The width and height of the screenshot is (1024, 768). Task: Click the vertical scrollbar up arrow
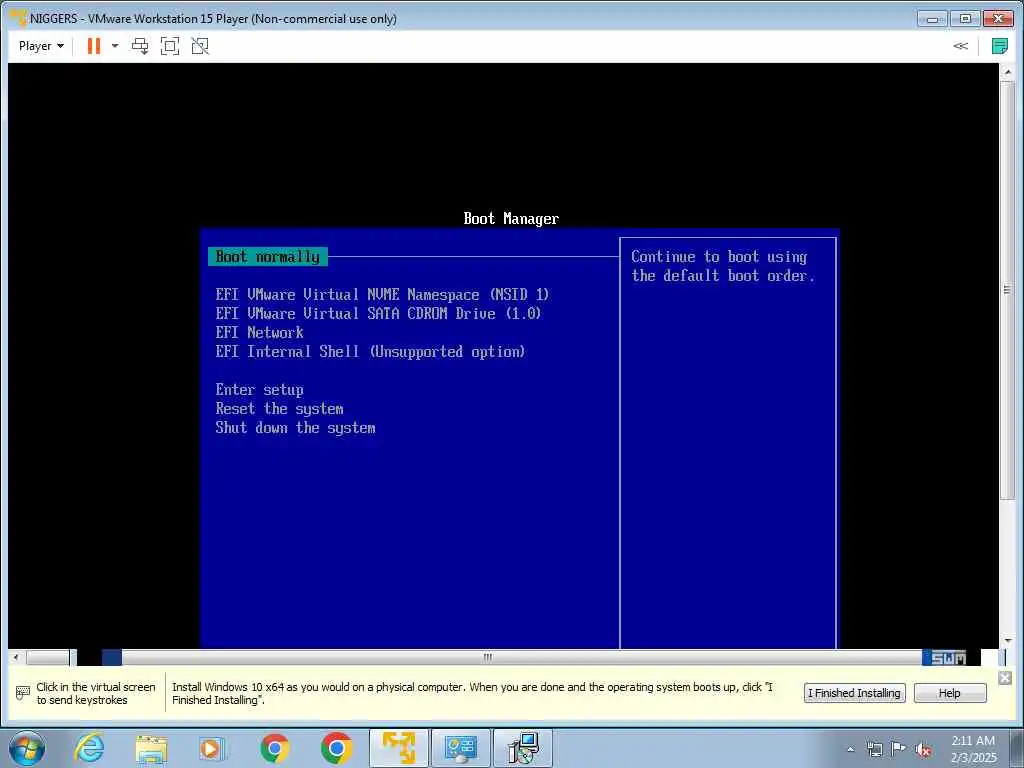1008,71
